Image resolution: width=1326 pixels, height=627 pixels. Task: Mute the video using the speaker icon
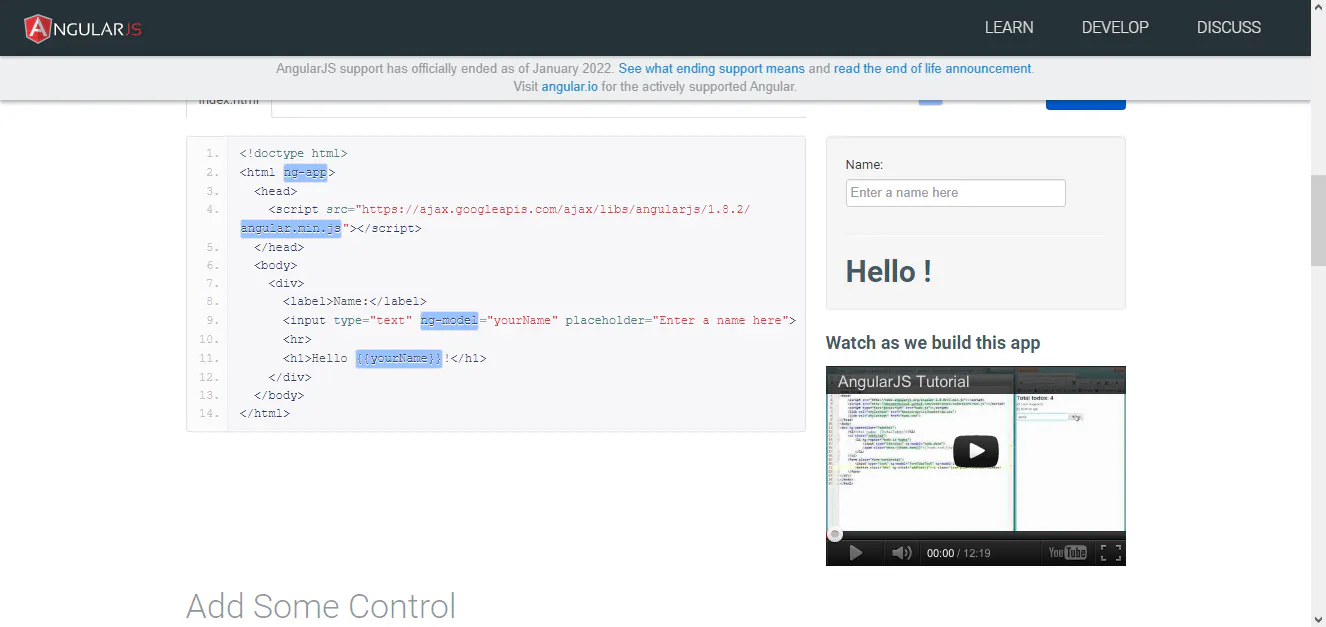click(x=901, y=551)
